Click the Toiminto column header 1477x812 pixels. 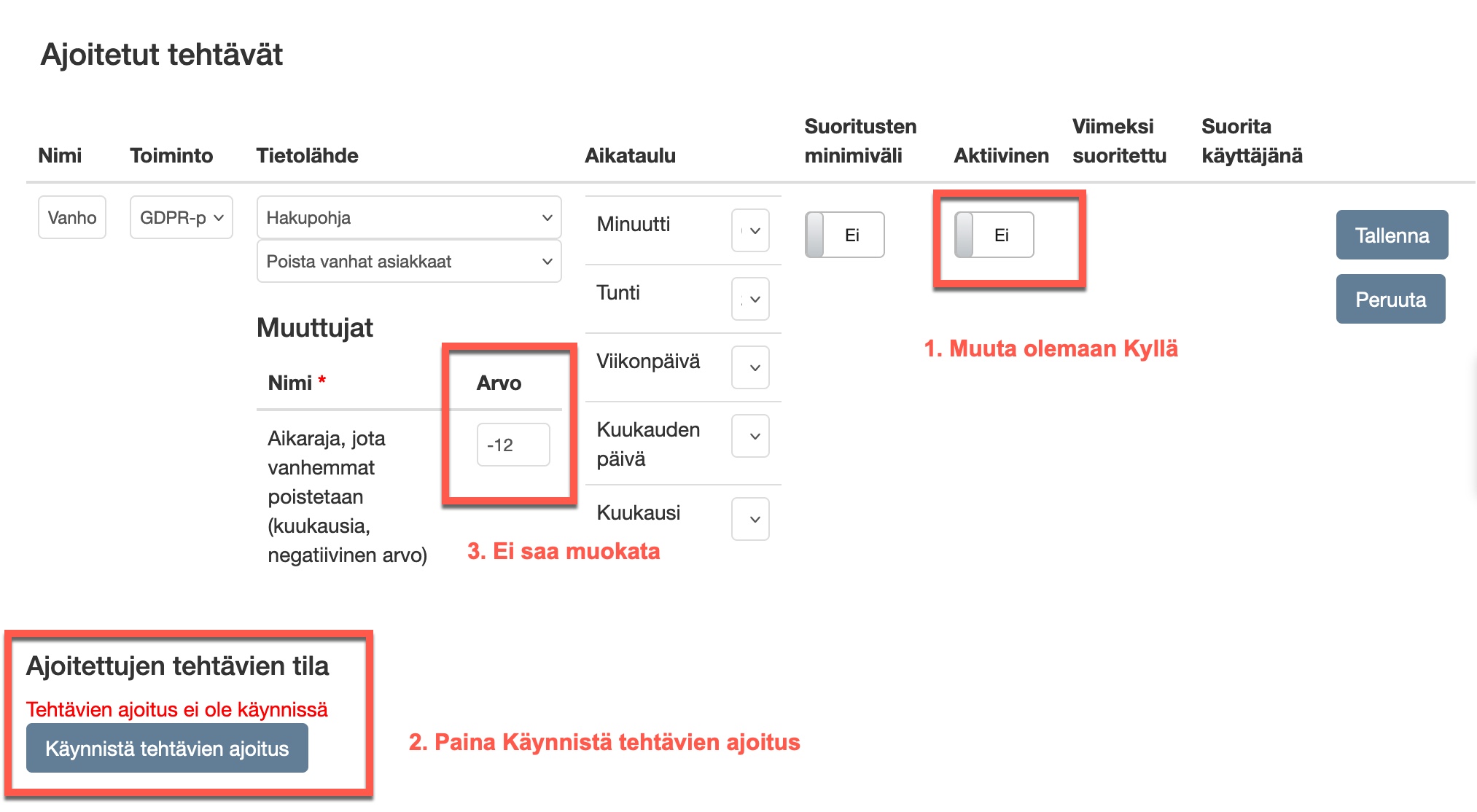171,155
